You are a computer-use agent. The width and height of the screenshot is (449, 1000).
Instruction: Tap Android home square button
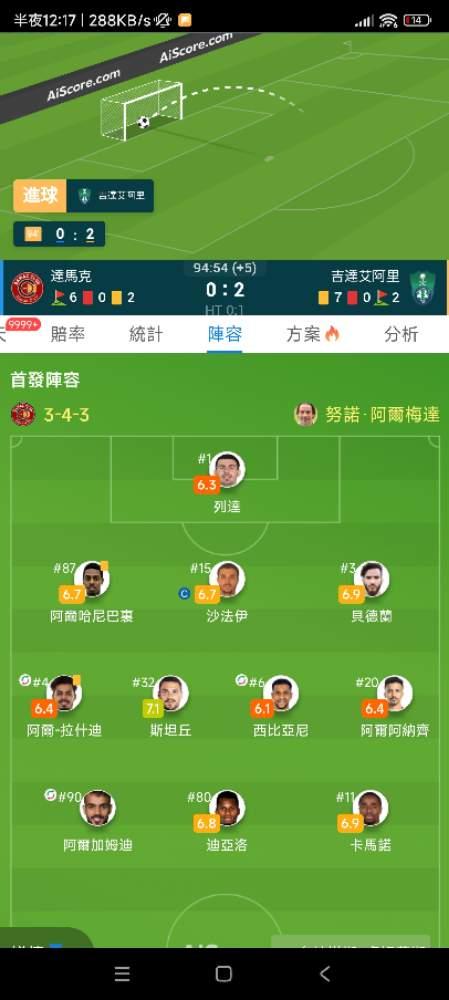pos(224,973)
